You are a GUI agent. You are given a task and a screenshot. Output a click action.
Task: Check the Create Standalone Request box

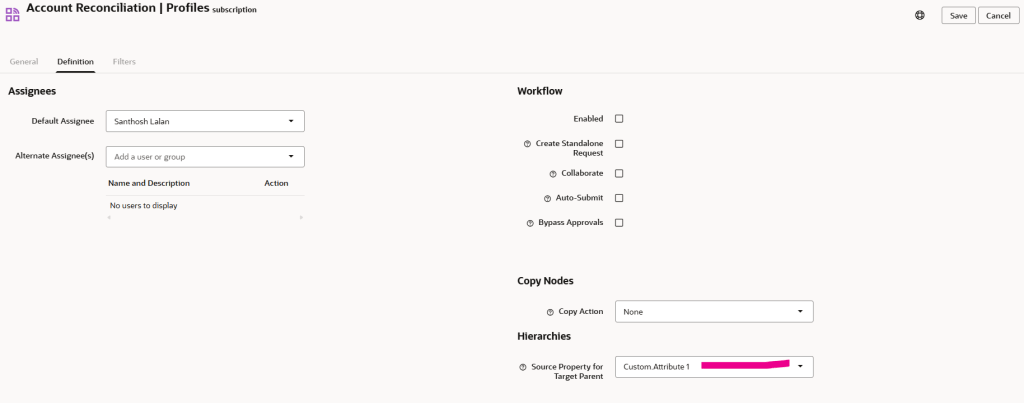(x=619, y=144)
